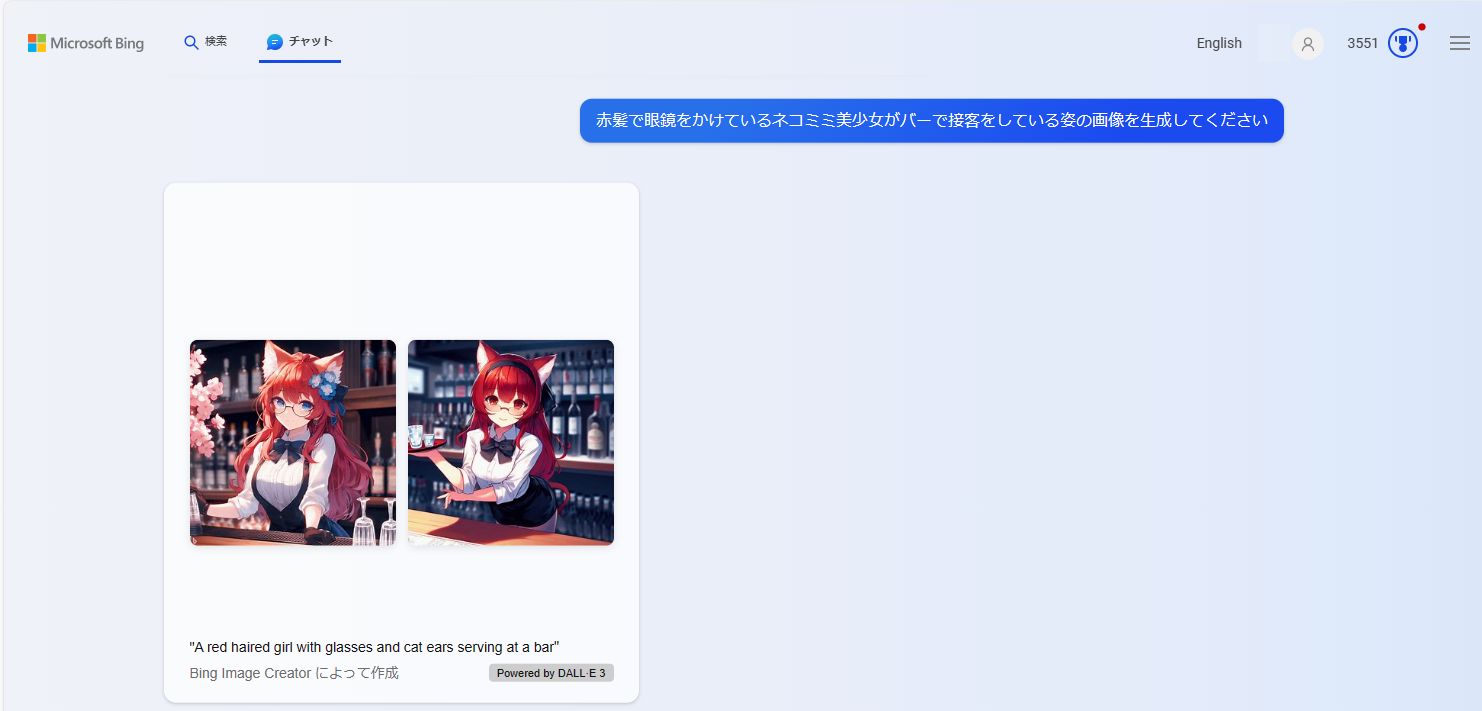This screenshot has height=711, width=1482.
Task: Click the Microsoft Bing logo
Action: click(85, 43)
